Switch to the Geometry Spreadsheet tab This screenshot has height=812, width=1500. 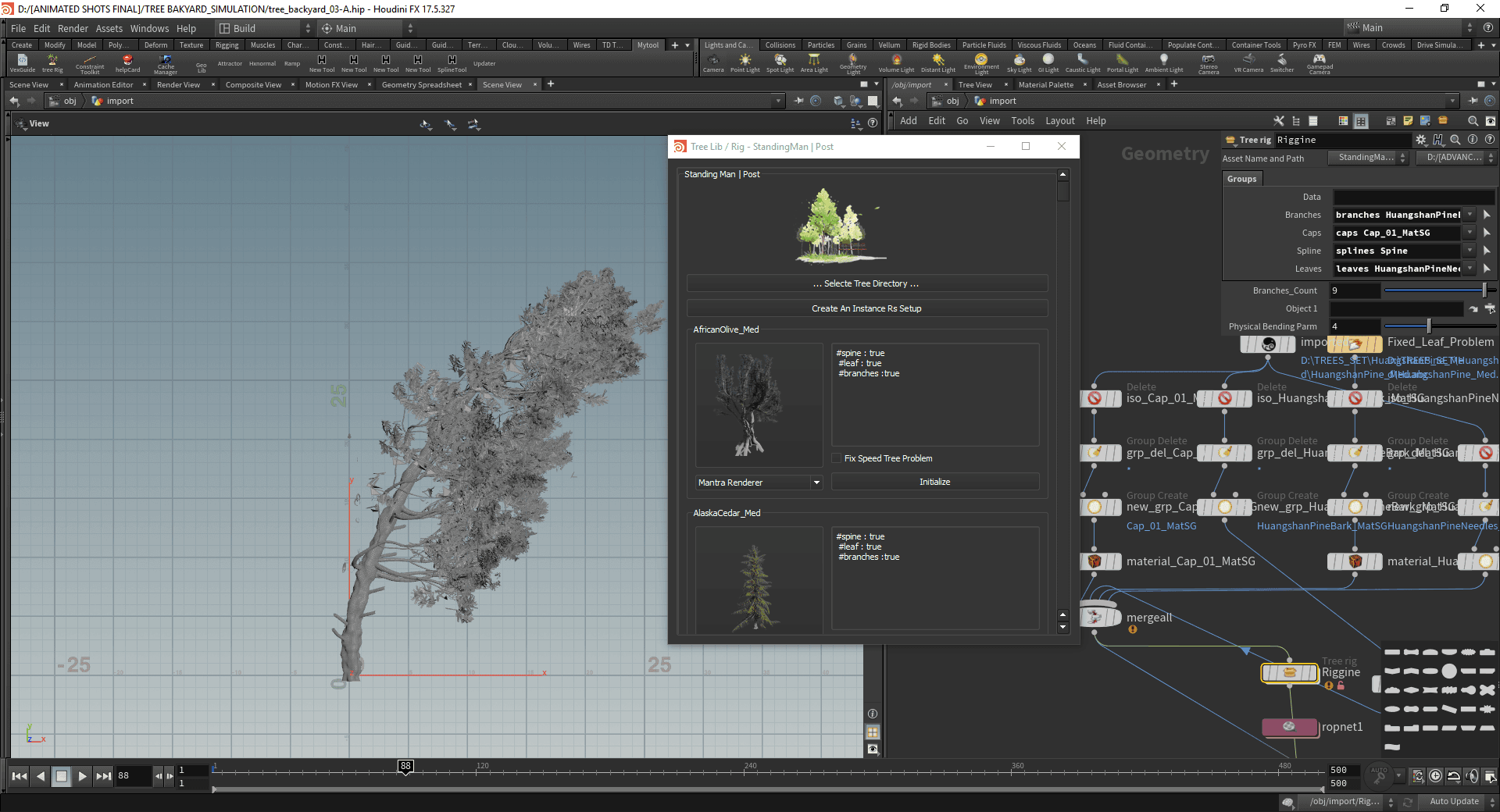click(421, 84)
